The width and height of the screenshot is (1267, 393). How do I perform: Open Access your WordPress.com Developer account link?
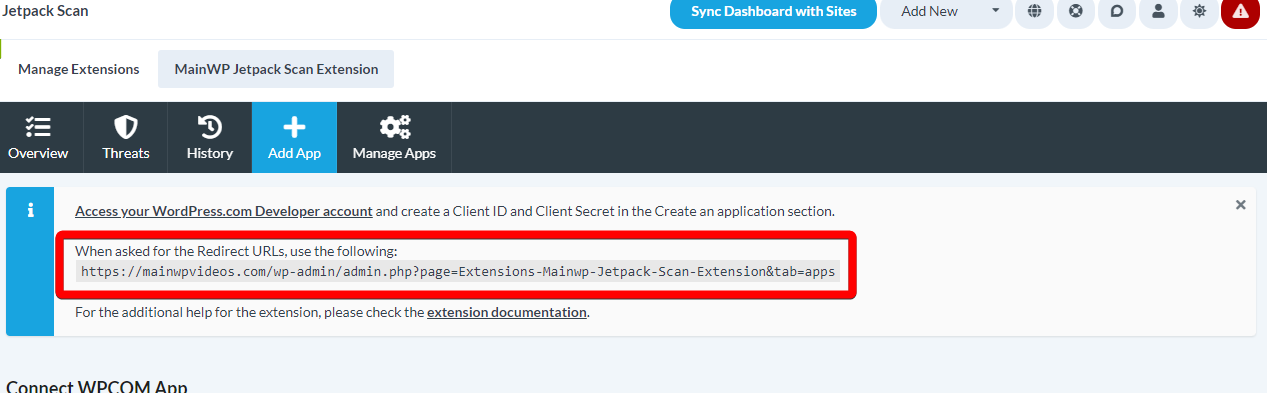(x=224, y=211)
